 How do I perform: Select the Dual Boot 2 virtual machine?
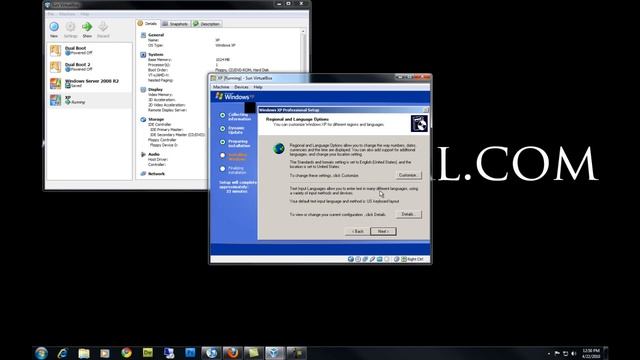89,67
